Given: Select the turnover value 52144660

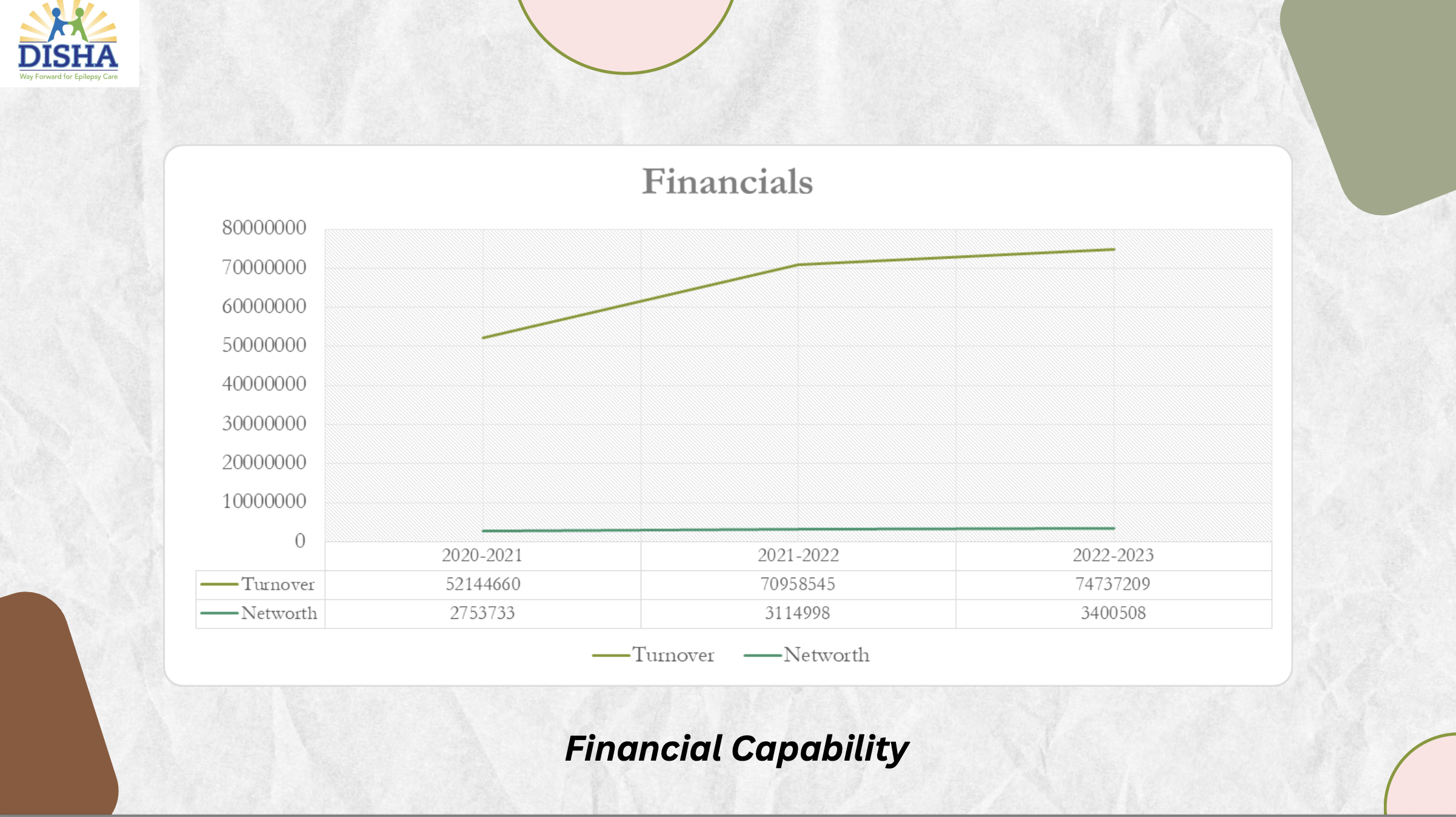Looking at the screenshot, I should tap(483, 584).
